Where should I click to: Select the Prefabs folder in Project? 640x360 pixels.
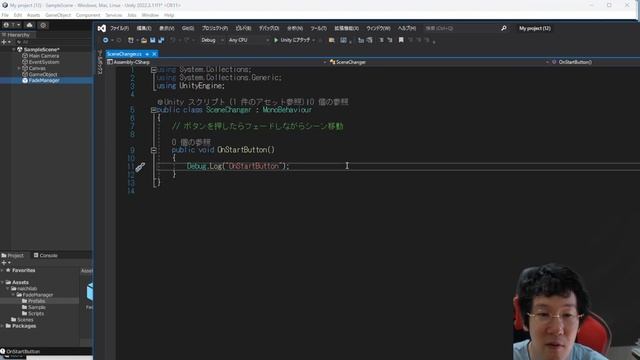point(36,301)
